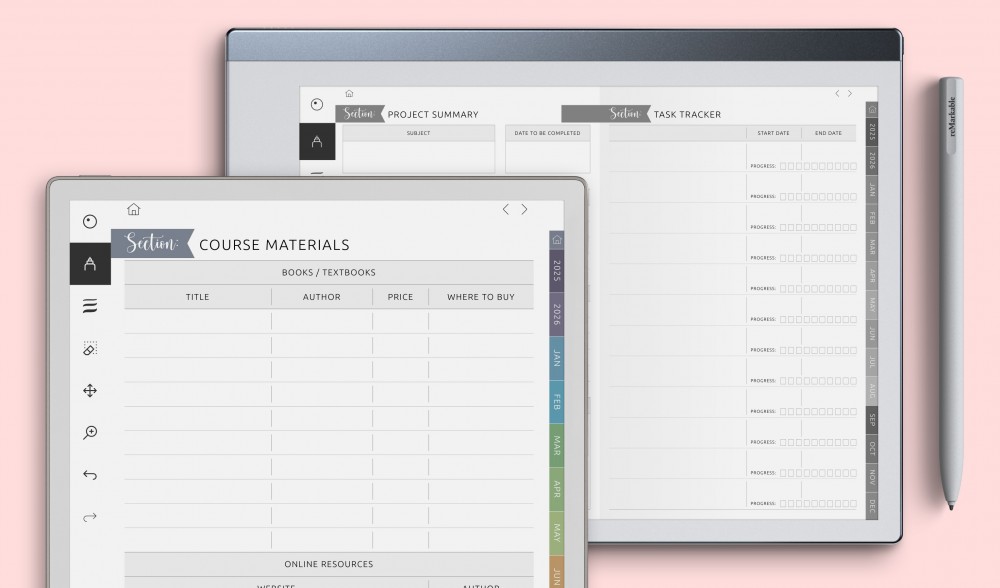Select the purple 2025 tab swatch
This screenshot has width=1000, height=588.
[556, 272]
